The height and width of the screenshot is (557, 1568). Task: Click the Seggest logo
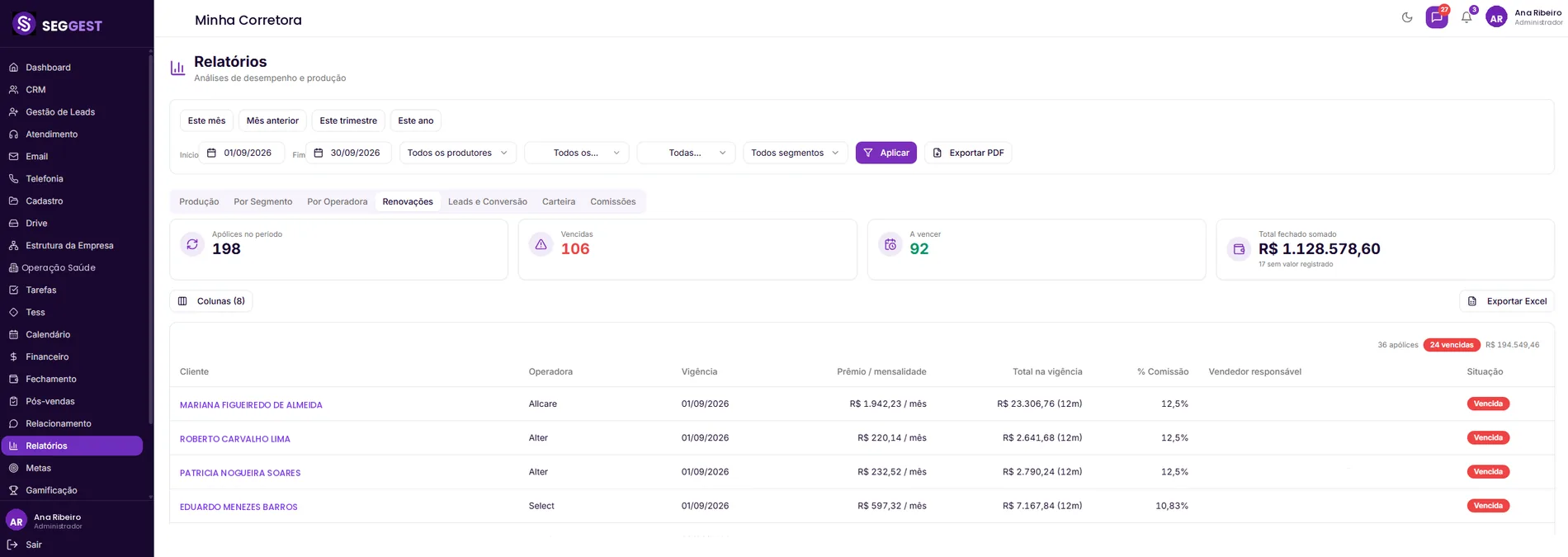tap(58, 25)
